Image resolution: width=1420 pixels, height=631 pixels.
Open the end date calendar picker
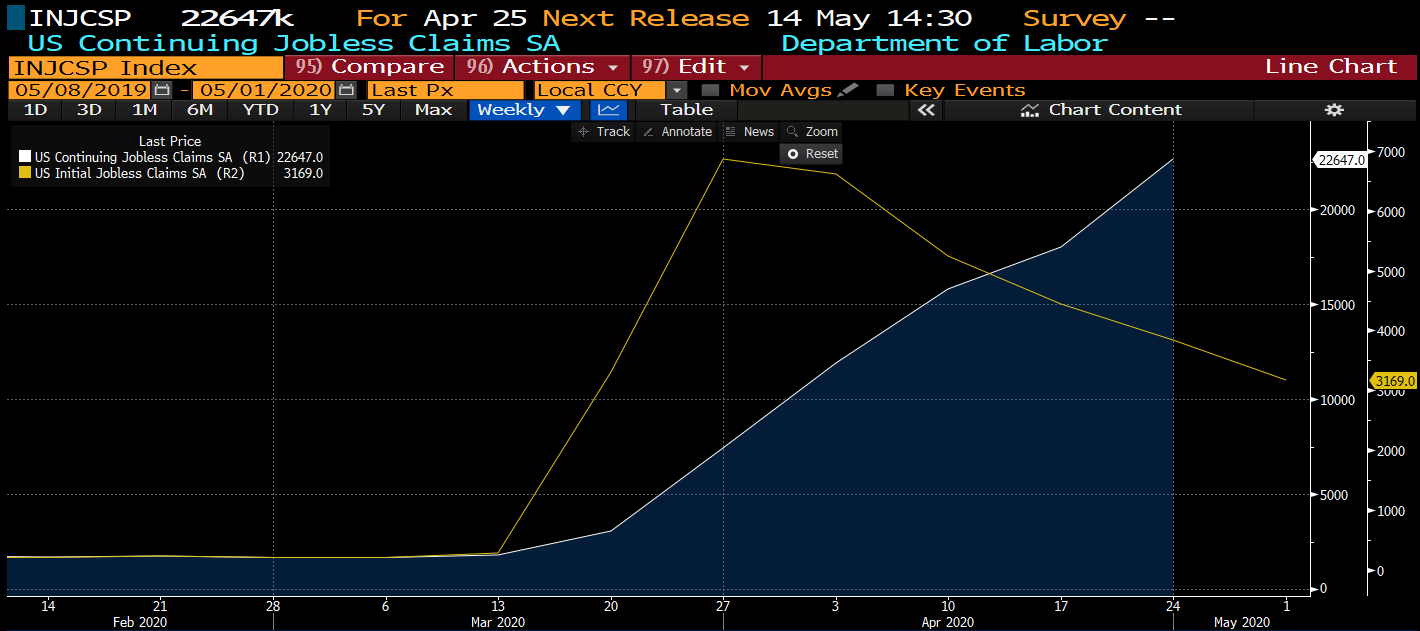click(x=346, y=90)
